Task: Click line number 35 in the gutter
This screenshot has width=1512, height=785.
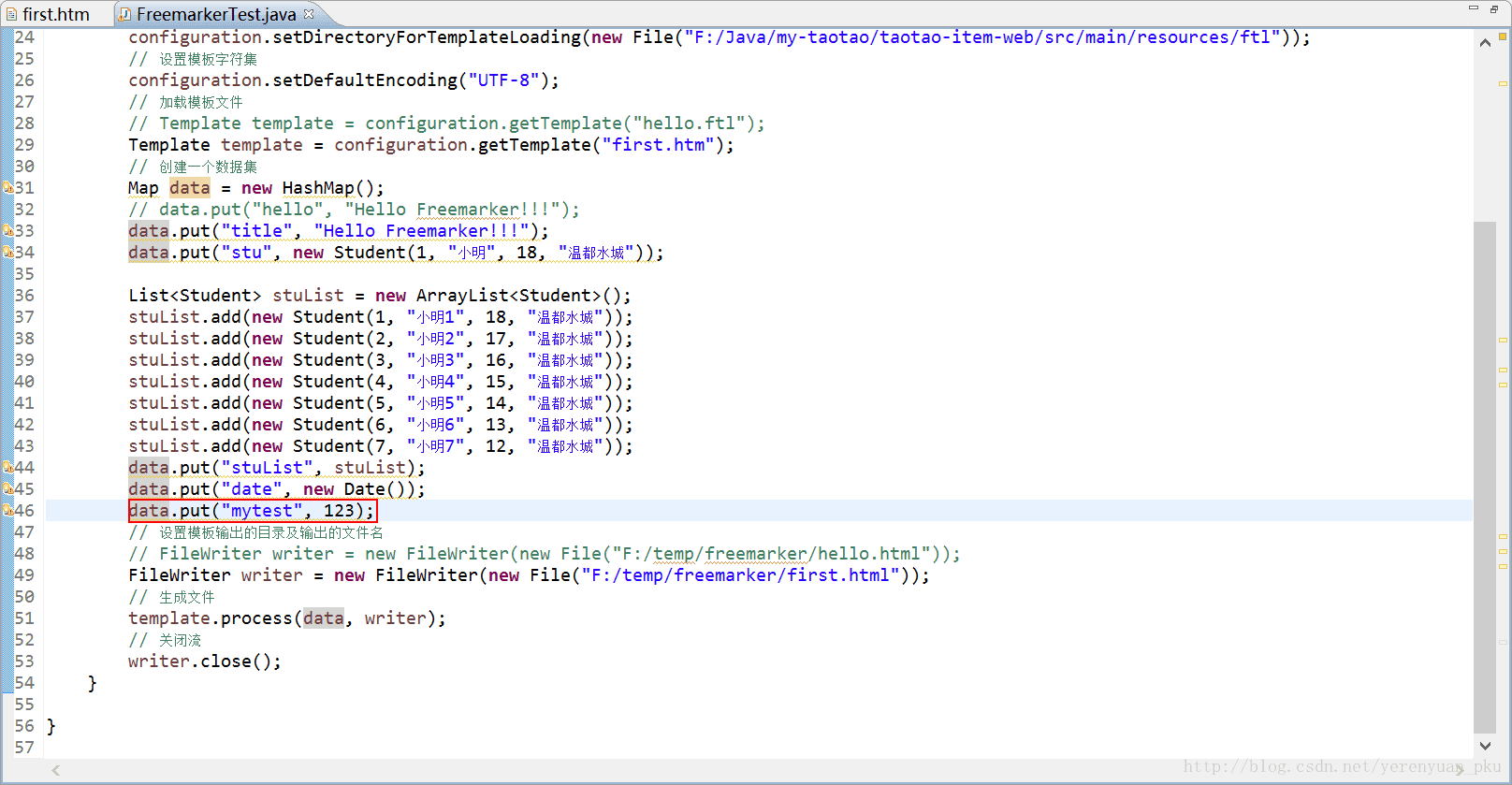Action: pos(24,274)
